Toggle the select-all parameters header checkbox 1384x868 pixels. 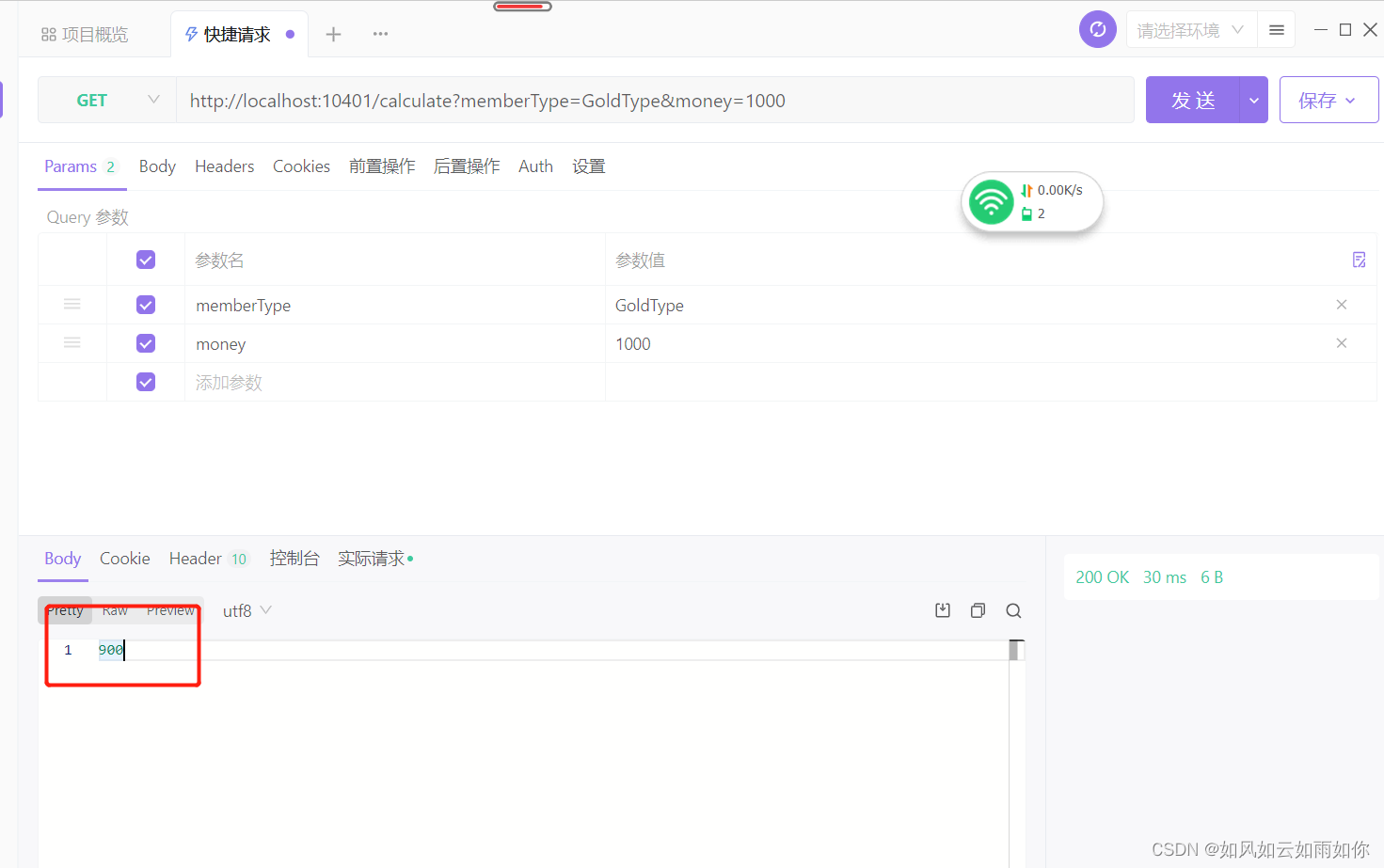pyautogui.click(x=146, y=260)
